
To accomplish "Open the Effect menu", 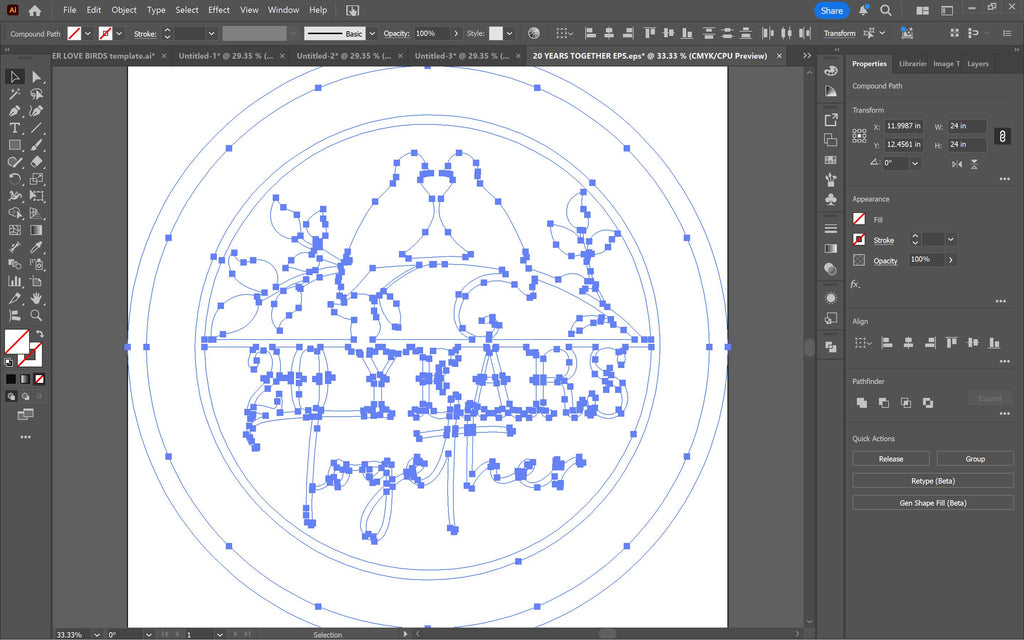I will pos(219,10).
